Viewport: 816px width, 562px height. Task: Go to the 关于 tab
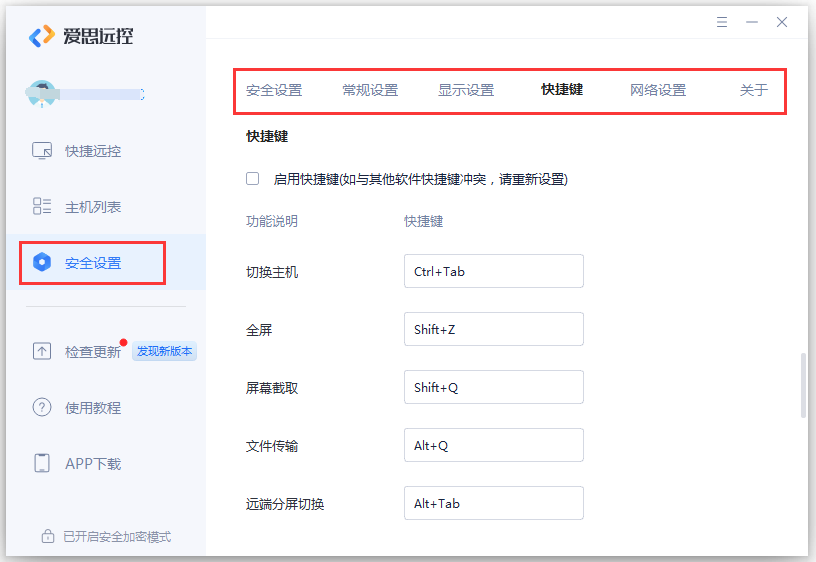pyautogui.click(x=754, y=90)
